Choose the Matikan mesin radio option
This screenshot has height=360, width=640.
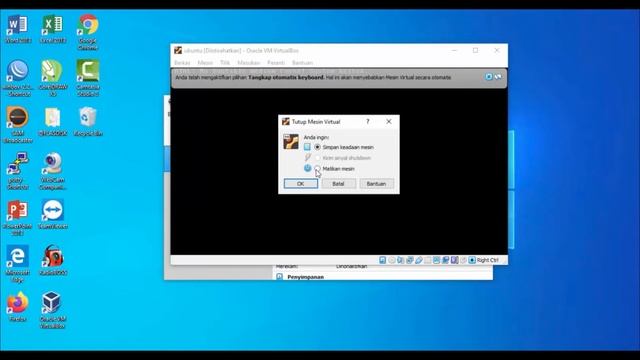pos(318,169)
